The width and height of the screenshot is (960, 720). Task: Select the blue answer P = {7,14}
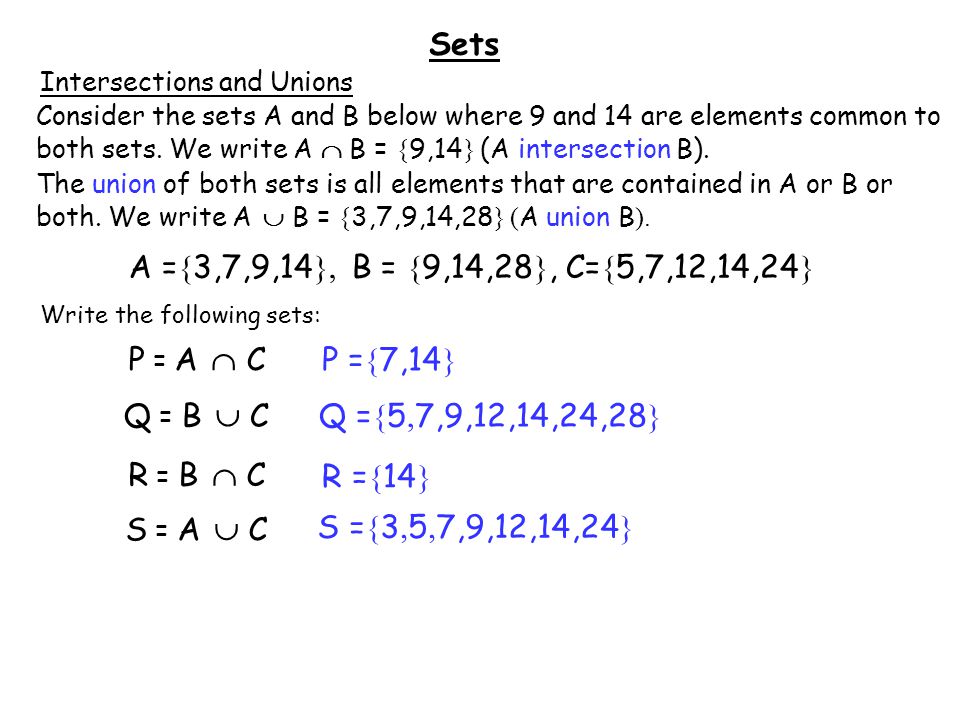click(388, 359)
